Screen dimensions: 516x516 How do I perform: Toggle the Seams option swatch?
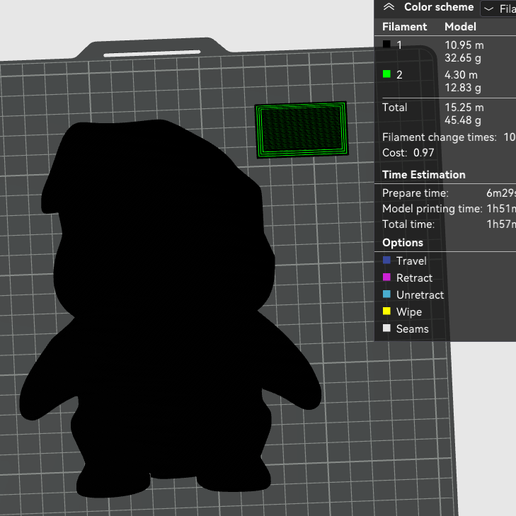point(387,328)
